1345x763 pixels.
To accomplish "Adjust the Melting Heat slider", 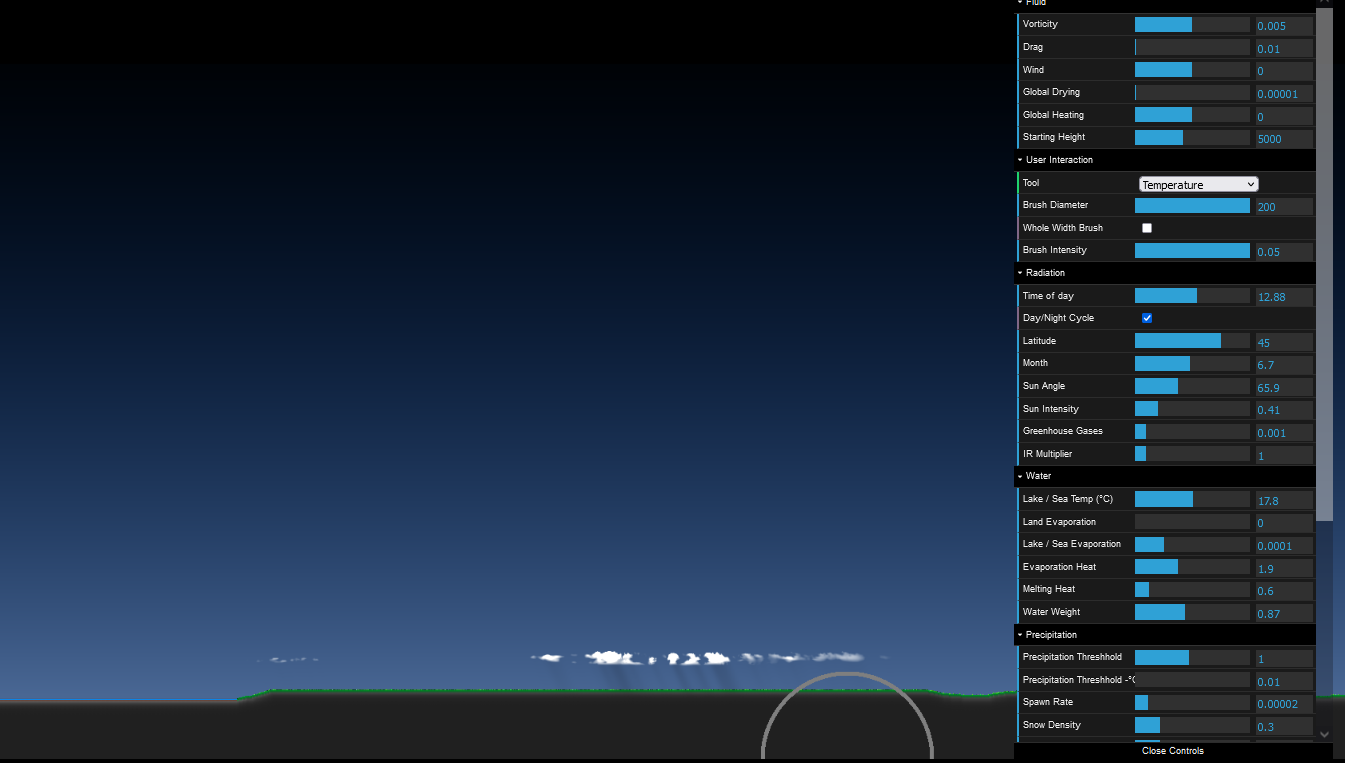I will pyautogui.click(x=1192, y=589).
